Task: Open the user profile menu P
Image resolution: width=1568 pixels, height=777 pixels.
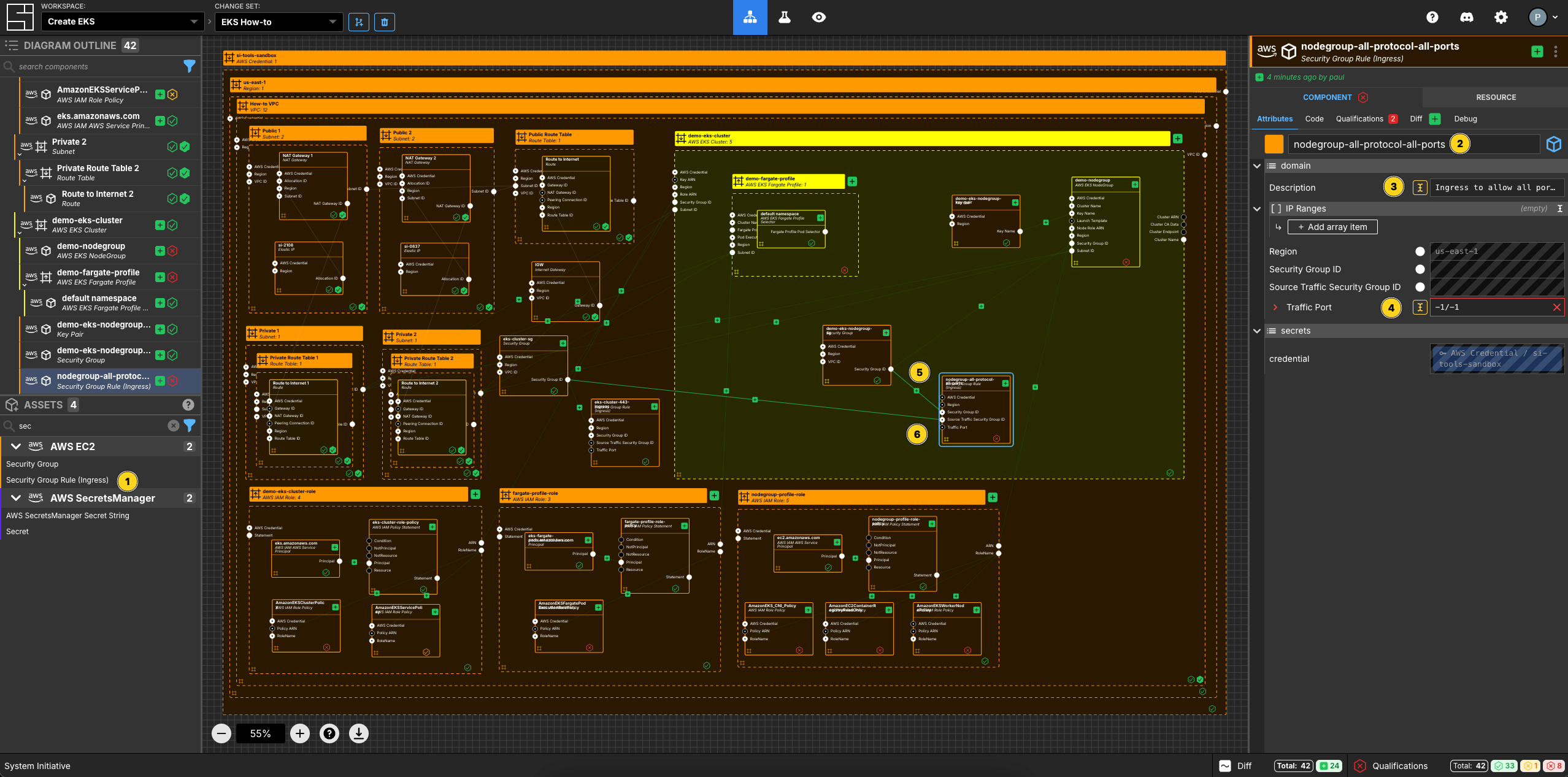Action: pyautogui.click(x=1543, y=17)
